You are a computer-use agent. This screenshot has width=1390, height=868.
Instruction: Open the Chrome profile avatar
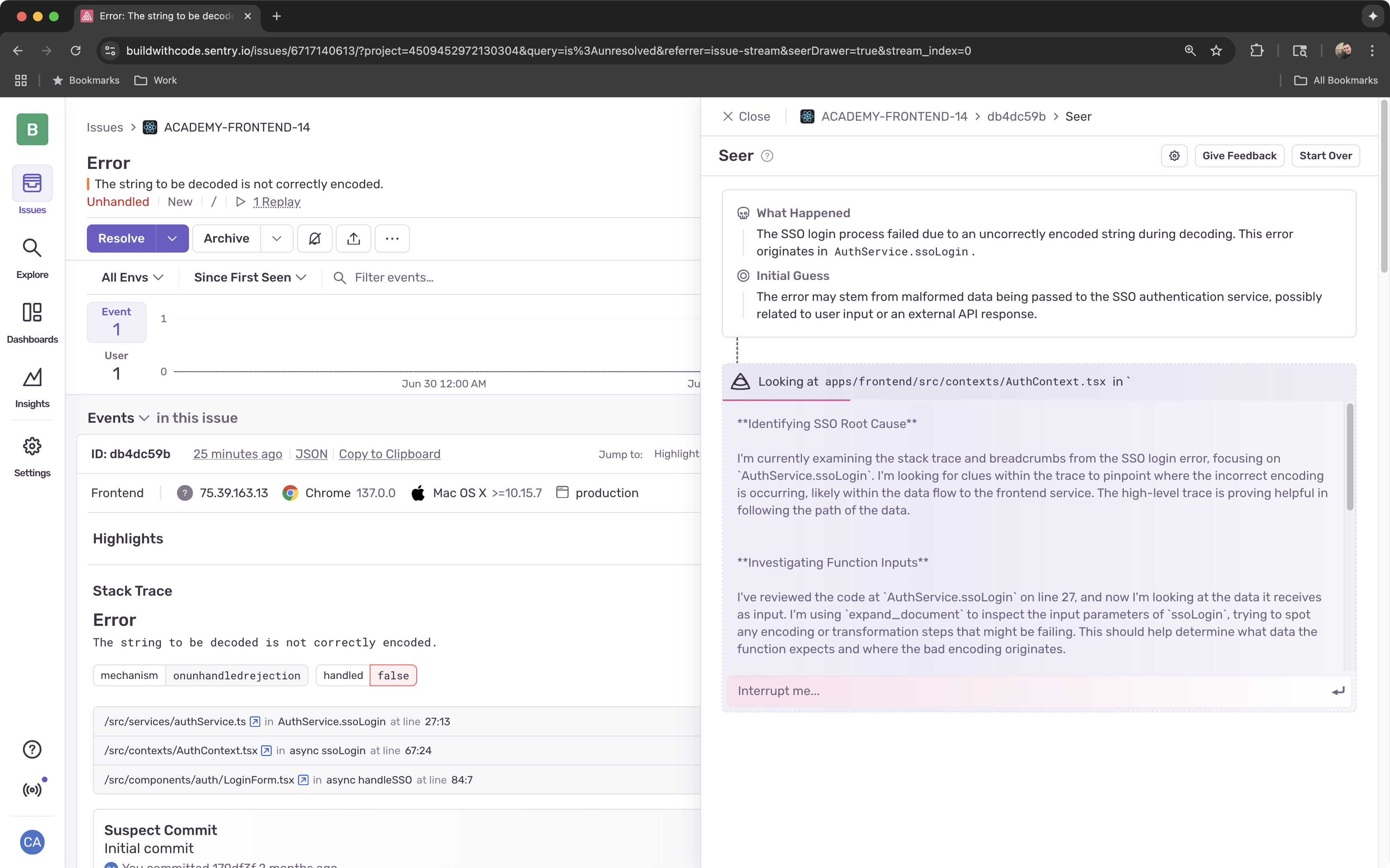click(x=1343, y=51)
